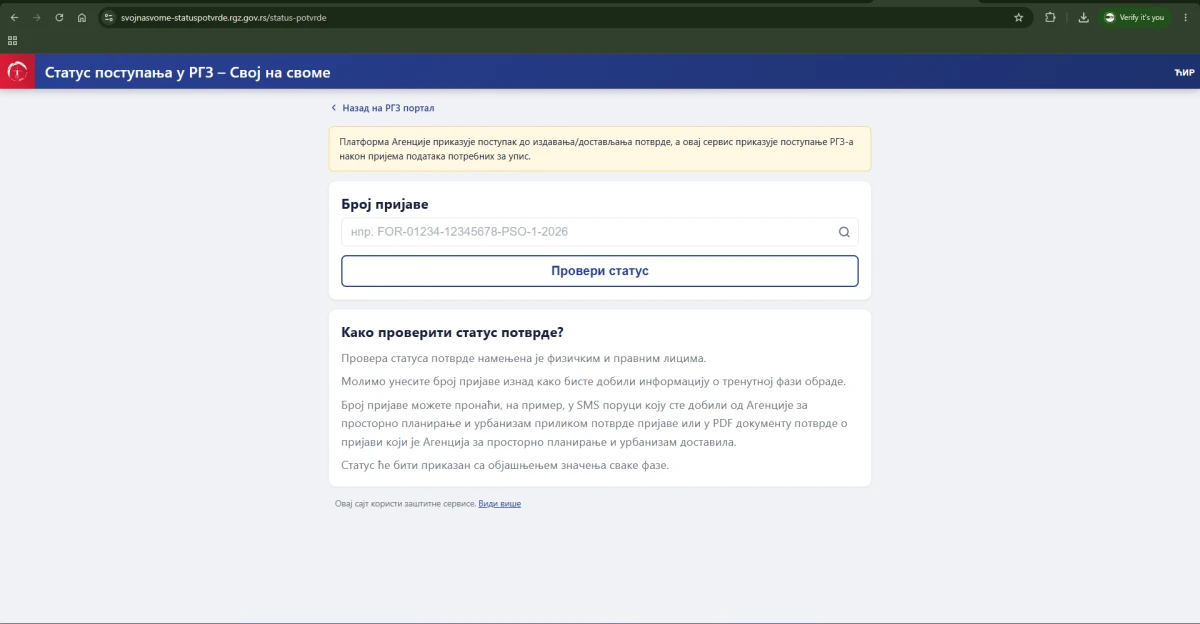The image size is (1200, 624).
Task: Click the Број пријаве label
Action: (x=385, y=205)
